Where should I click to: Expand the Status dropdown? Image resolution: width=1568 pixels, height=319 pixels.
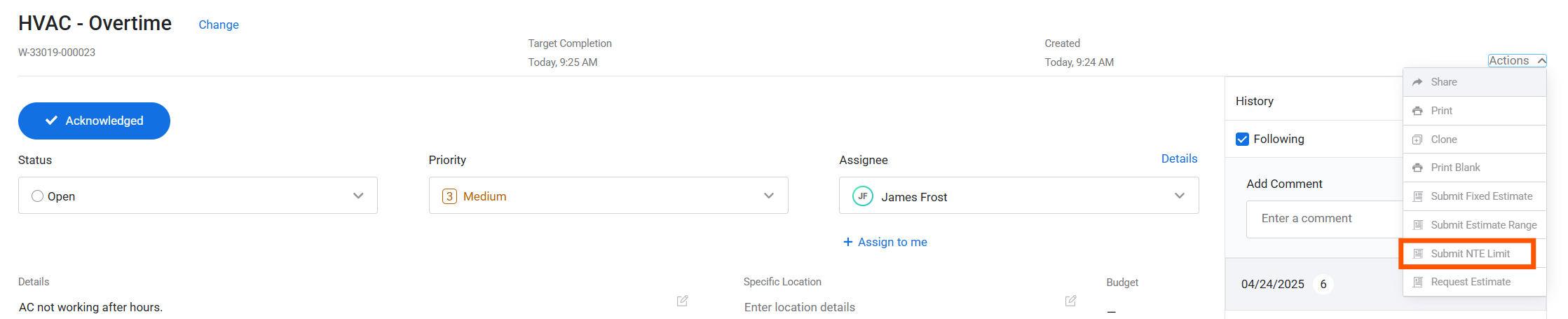point(358,196)
